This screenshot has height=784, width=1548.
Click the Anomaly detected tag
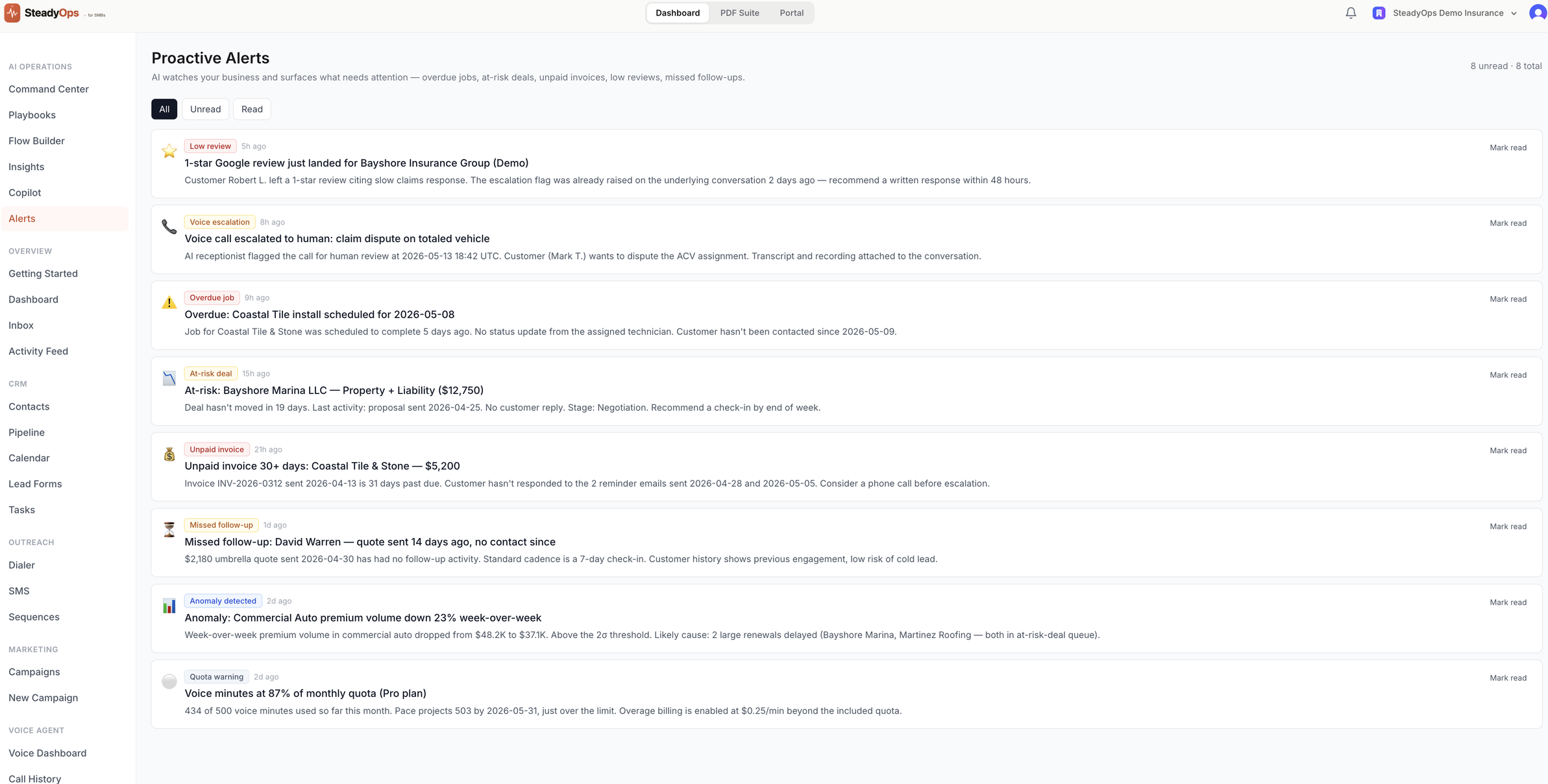(x=223, y=601)
